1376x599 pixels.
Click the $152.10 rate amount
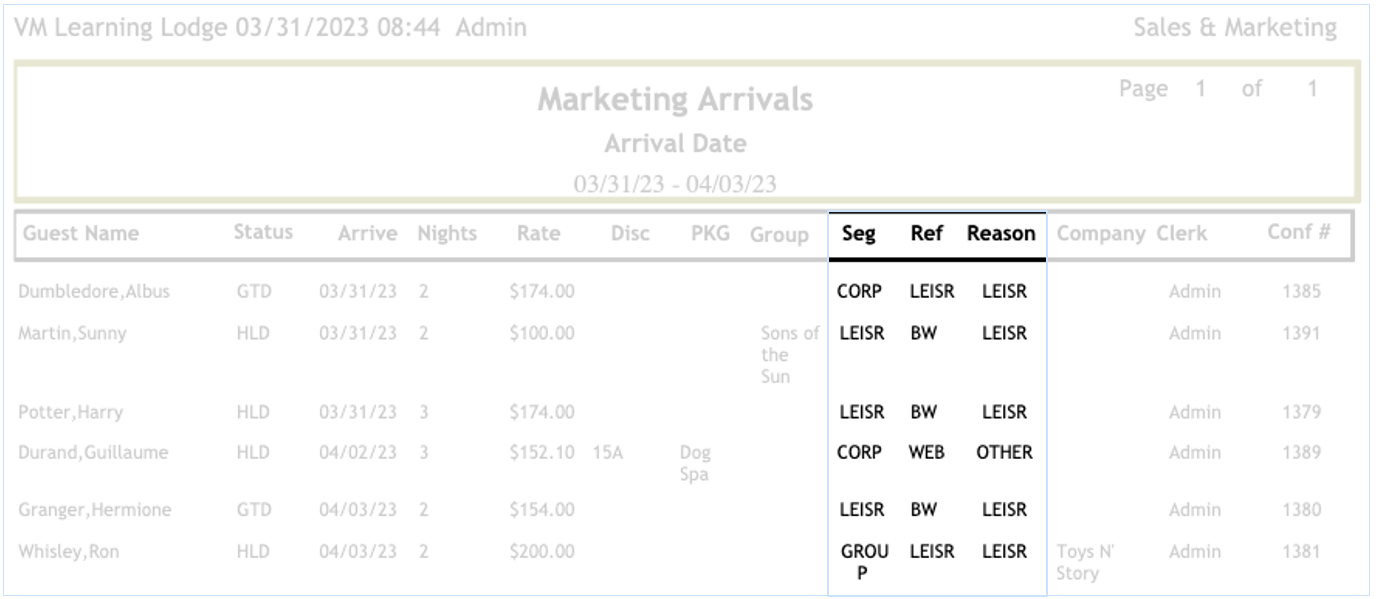tap(541, 452)
